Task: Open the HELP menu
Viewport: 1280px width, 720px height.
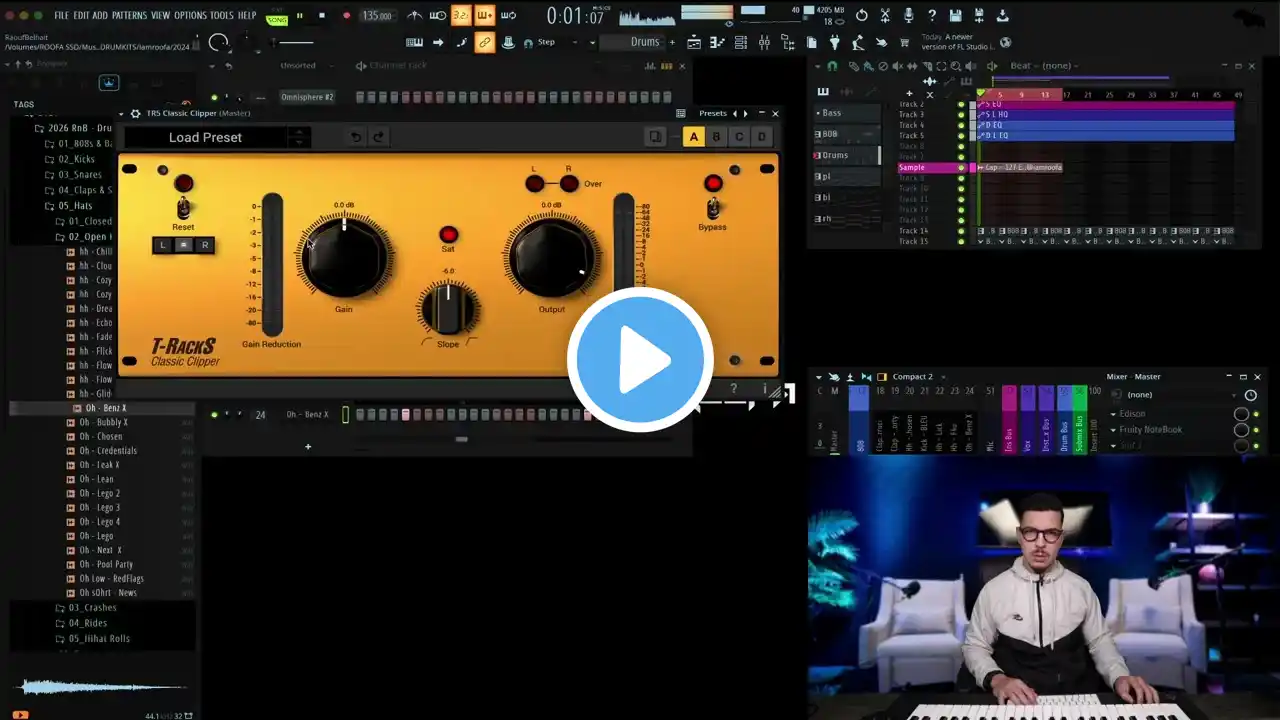Action: click(x=247, y=15)
